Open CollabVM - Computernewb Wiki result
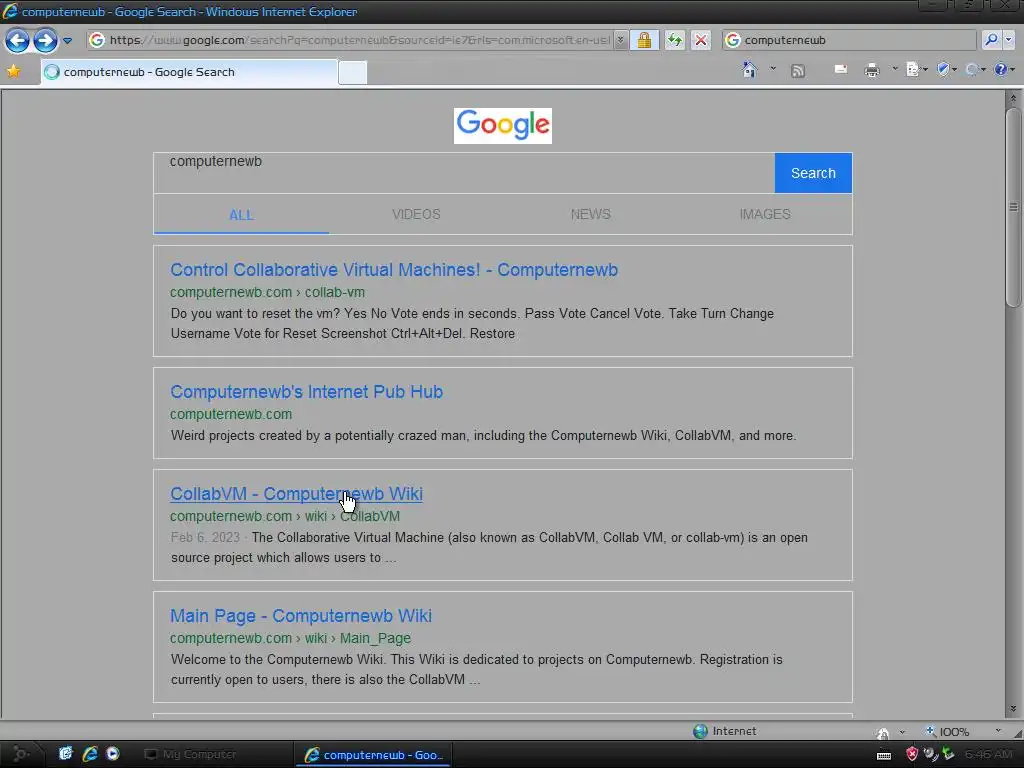Image resolution: width=1024 pixels, height=768 pixels. [x=296, y=494]
